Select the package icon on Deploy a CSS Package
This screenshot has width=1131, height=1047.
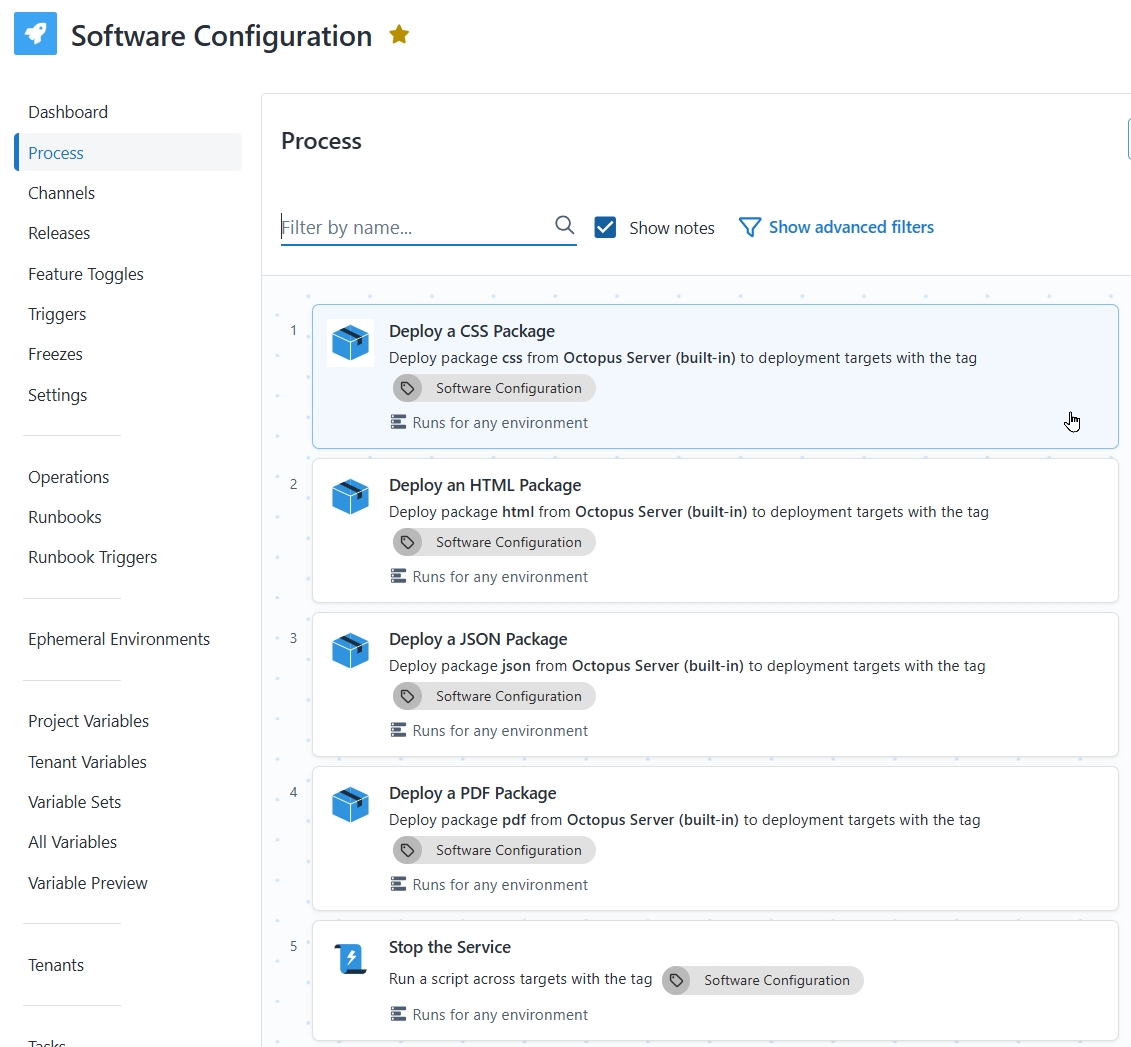[x=350, y=342]
